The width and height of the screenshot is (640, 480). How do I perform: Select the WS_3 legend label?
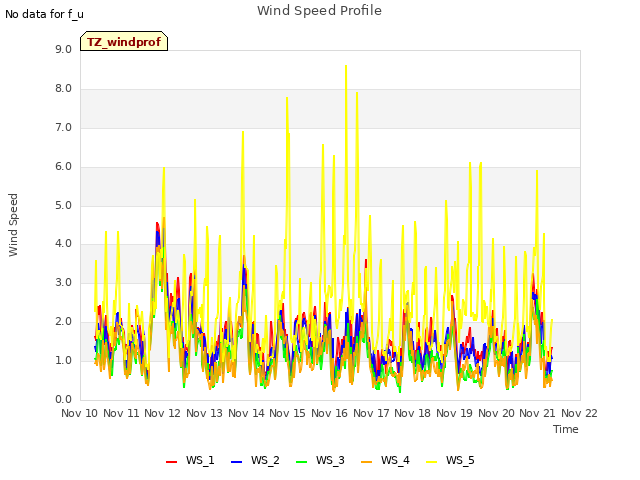pyautogui.click(x=330, y=460)
